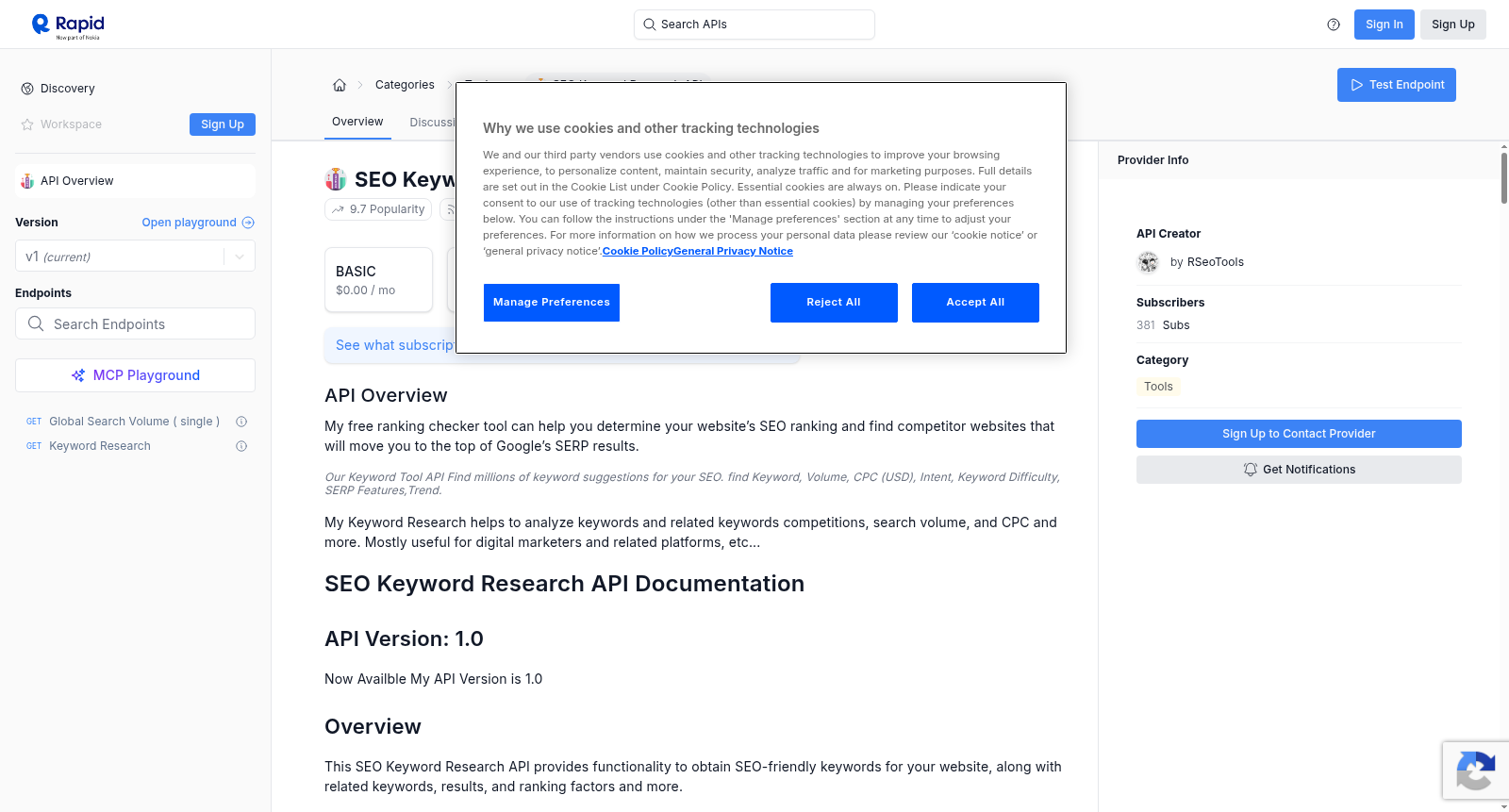Open Global Search Volume ( single ) endpoint

[x=134, y=422]
